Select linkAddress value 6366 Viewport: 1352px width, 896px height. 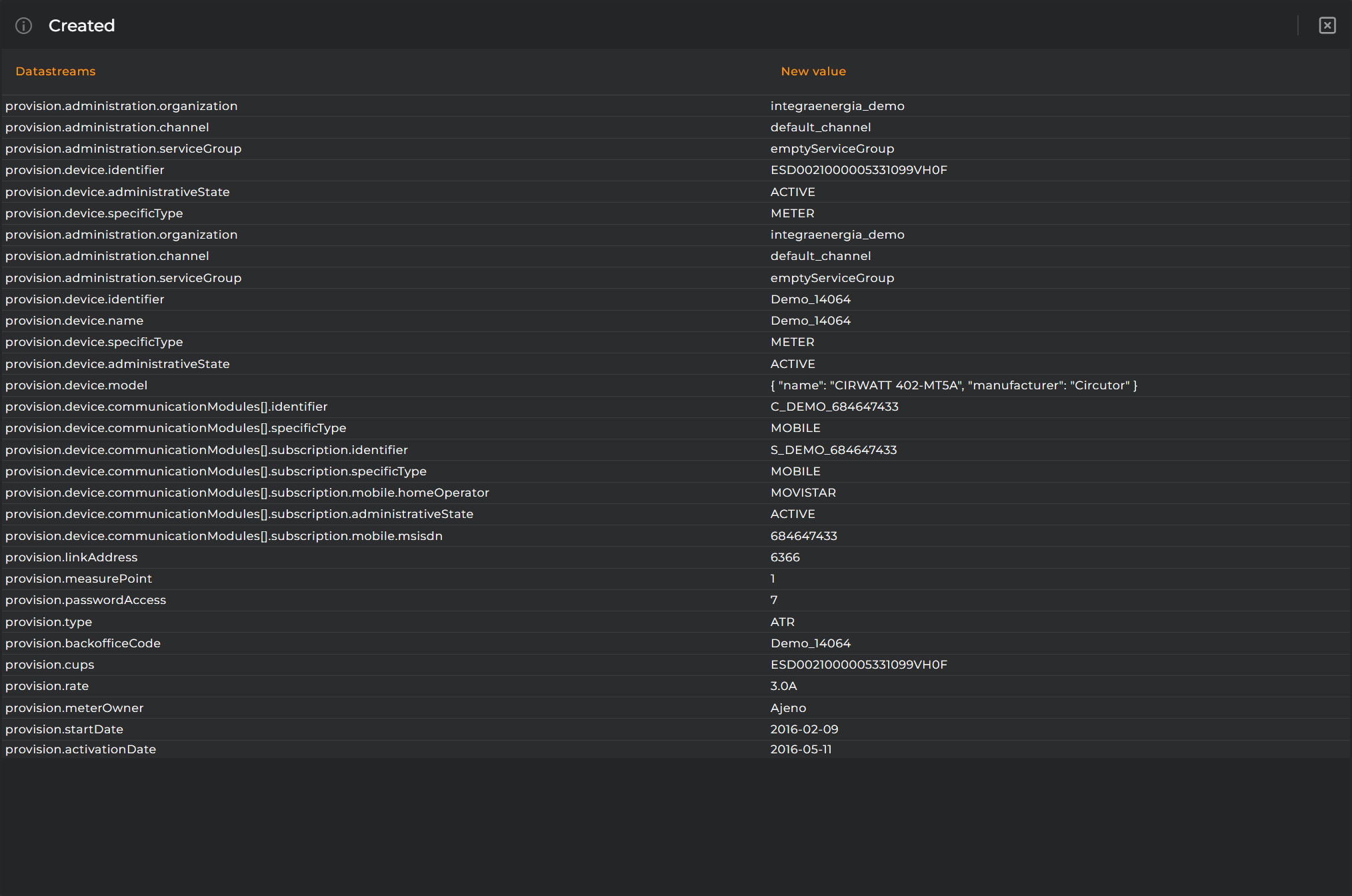[785, 557]
